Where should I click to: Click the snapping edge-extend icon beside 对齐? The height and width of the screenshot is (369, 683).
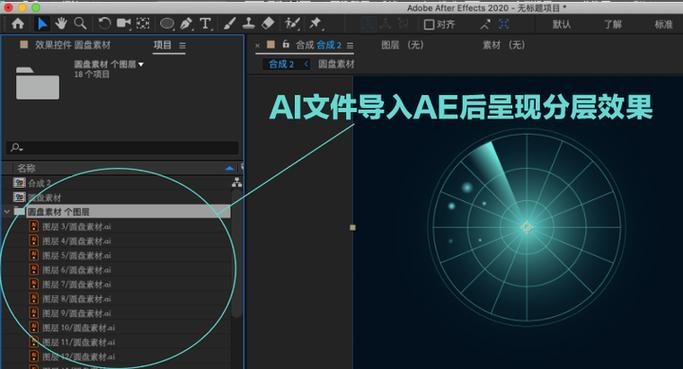[485, 24]
